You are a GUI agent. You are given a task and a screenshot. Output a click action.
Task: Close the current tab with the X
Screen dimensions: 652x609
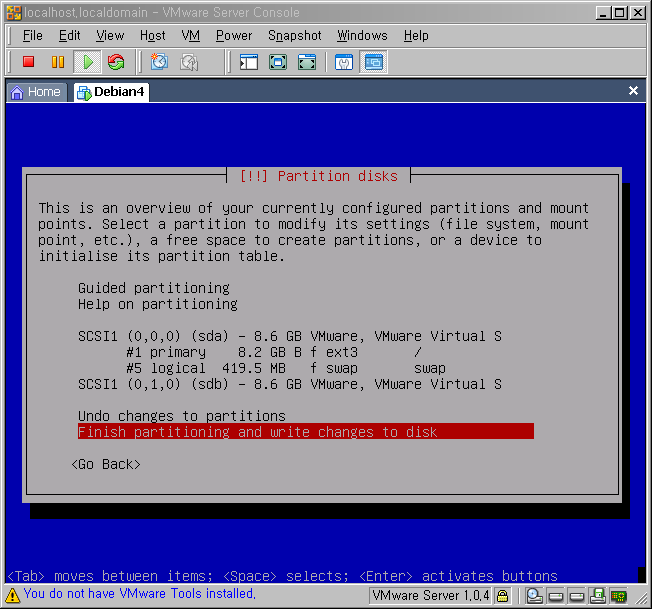[x=633, y=91]
